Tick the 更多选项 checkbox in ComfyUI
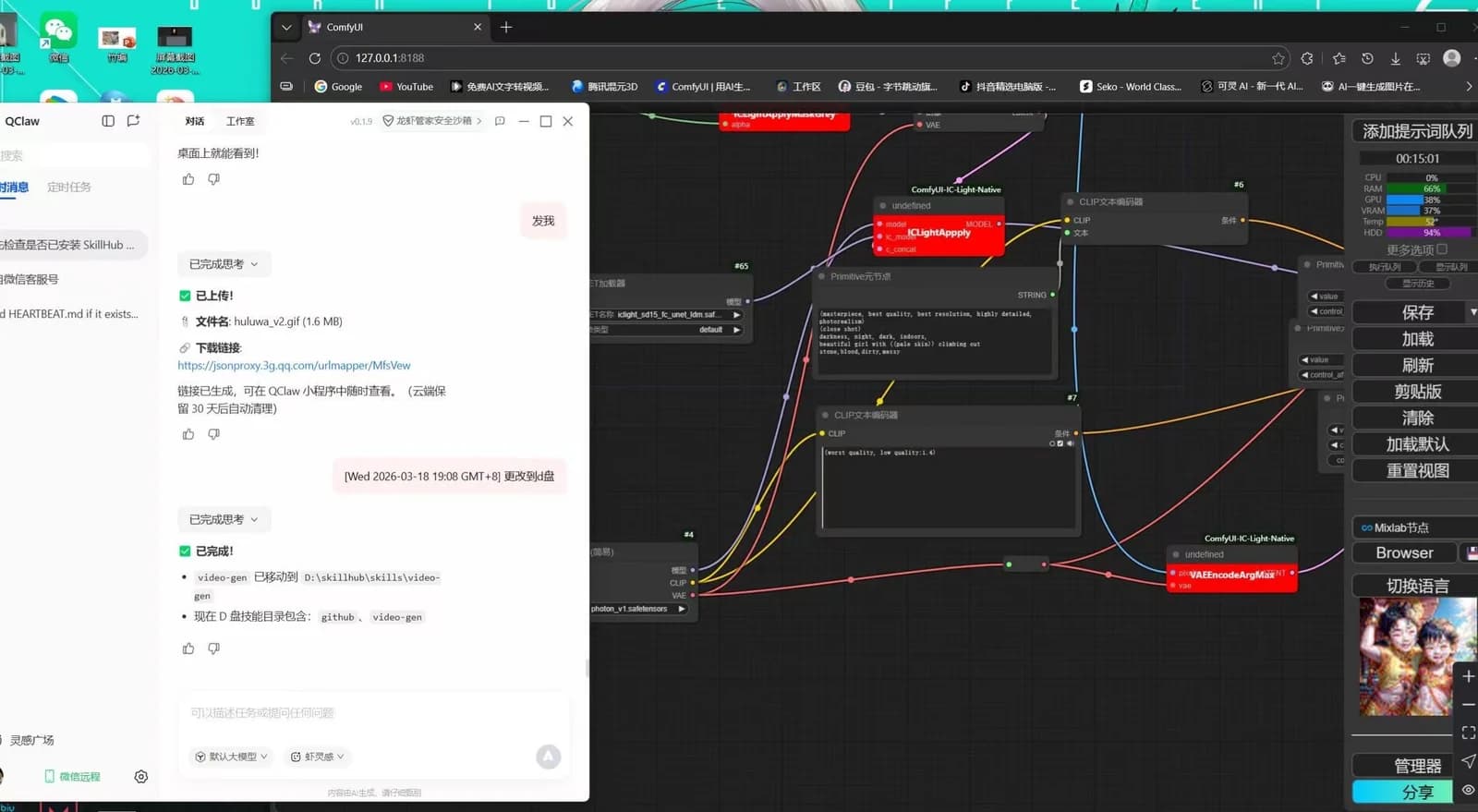Screen dimensions: 1478x812 pyautogui.click(x=1442, y=249)
